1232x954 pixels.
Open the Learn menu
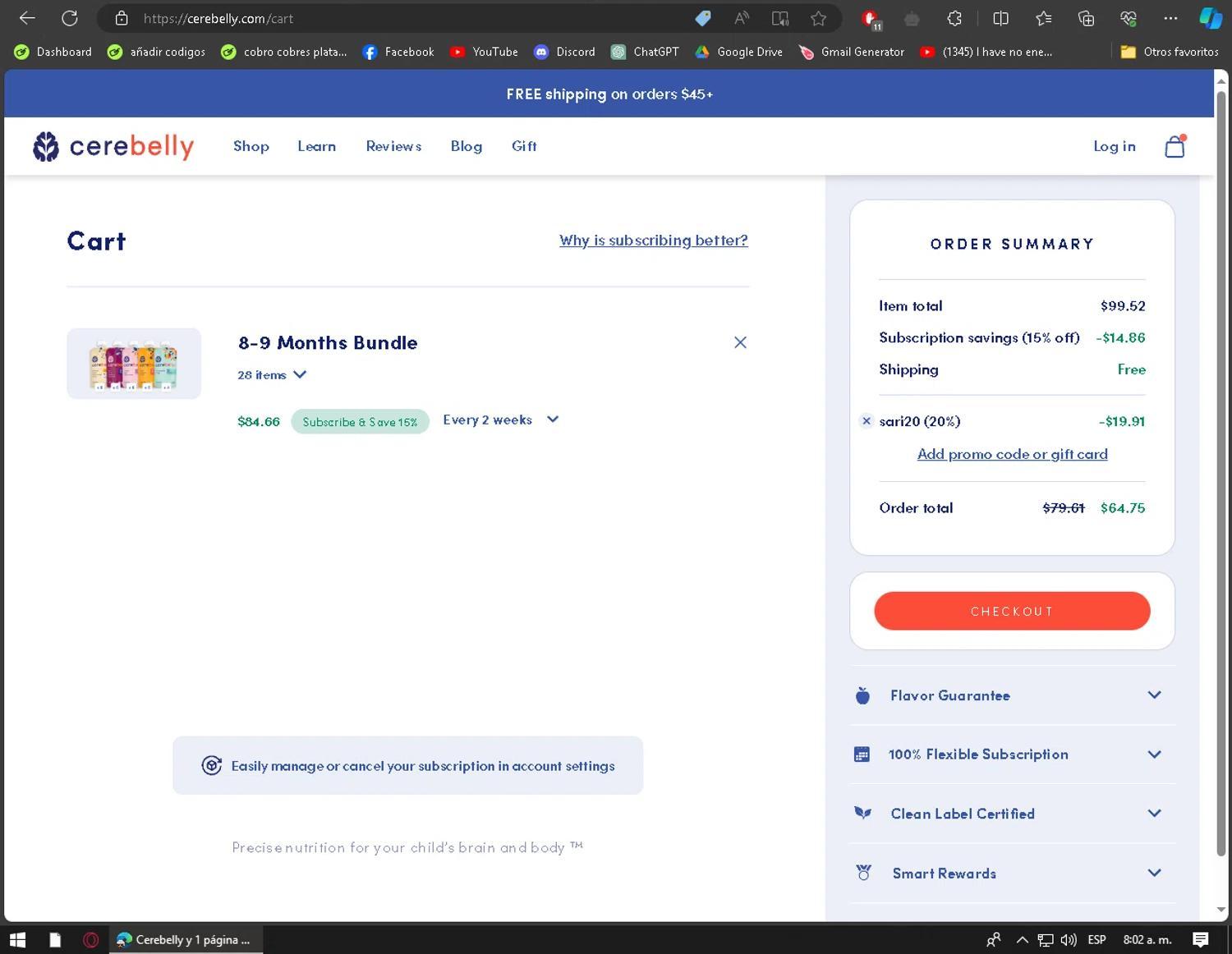(x=317, y=146)
